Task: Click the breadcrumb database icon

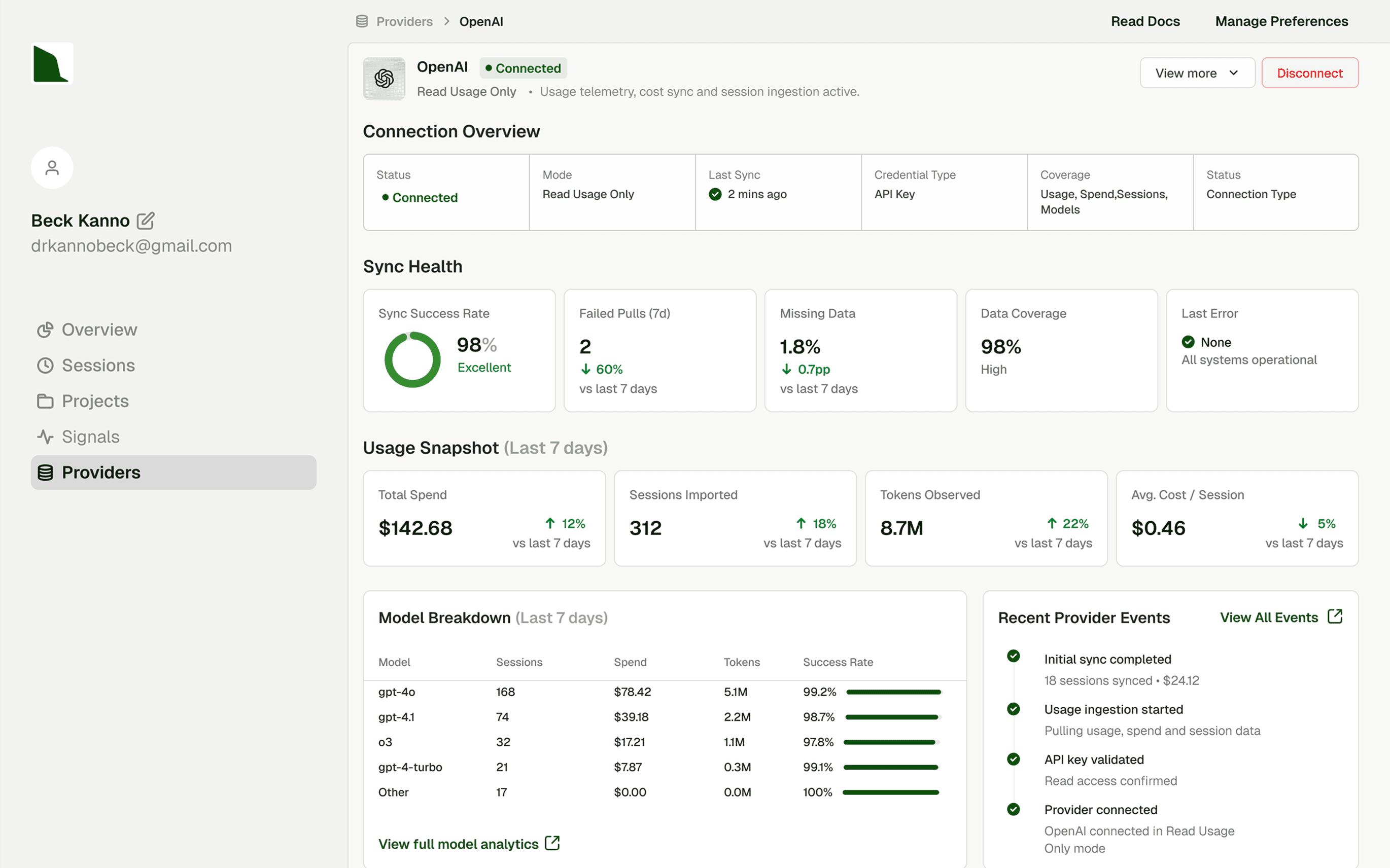Action: [362, 21]
